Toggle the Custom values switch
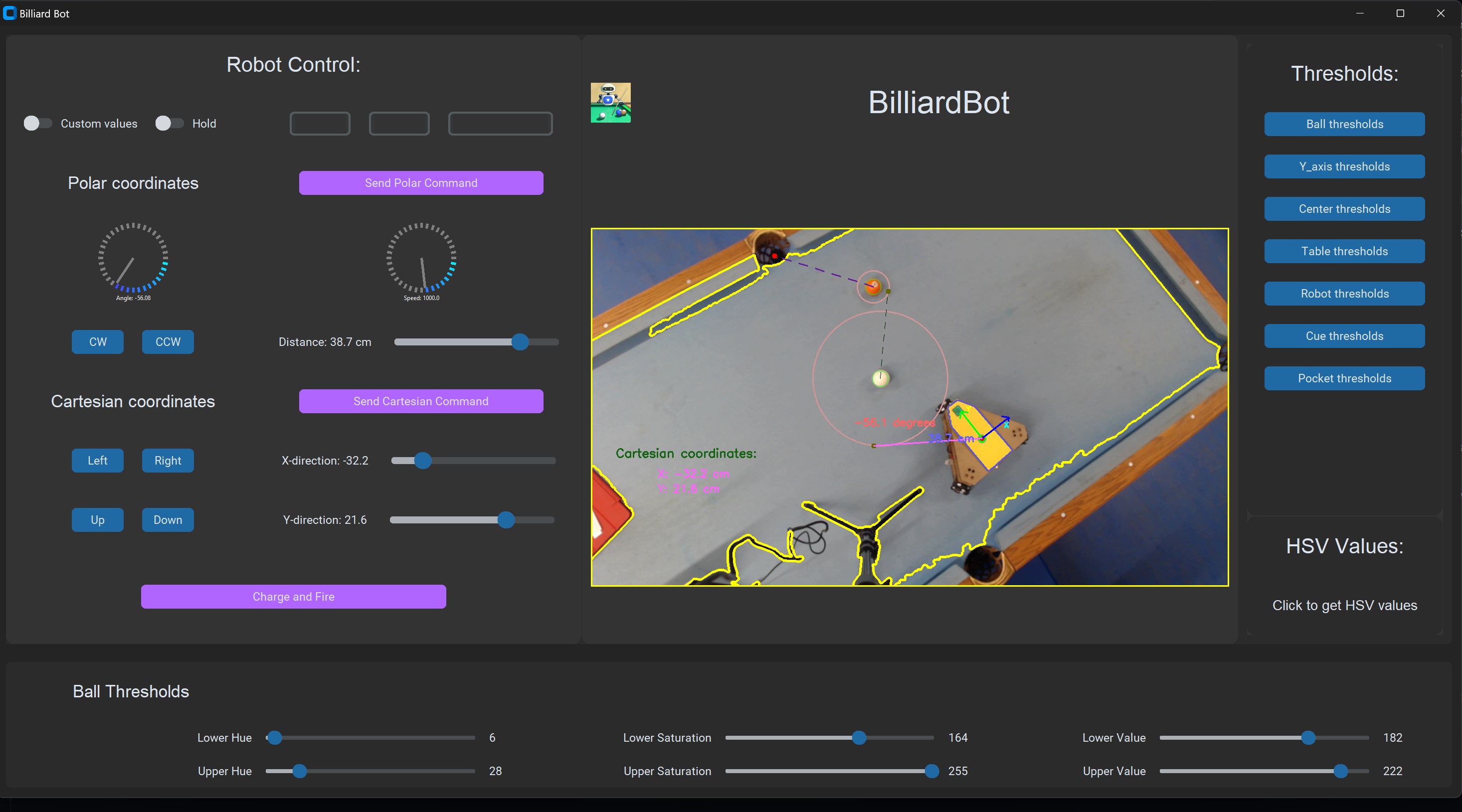 [x=37, y=123]
